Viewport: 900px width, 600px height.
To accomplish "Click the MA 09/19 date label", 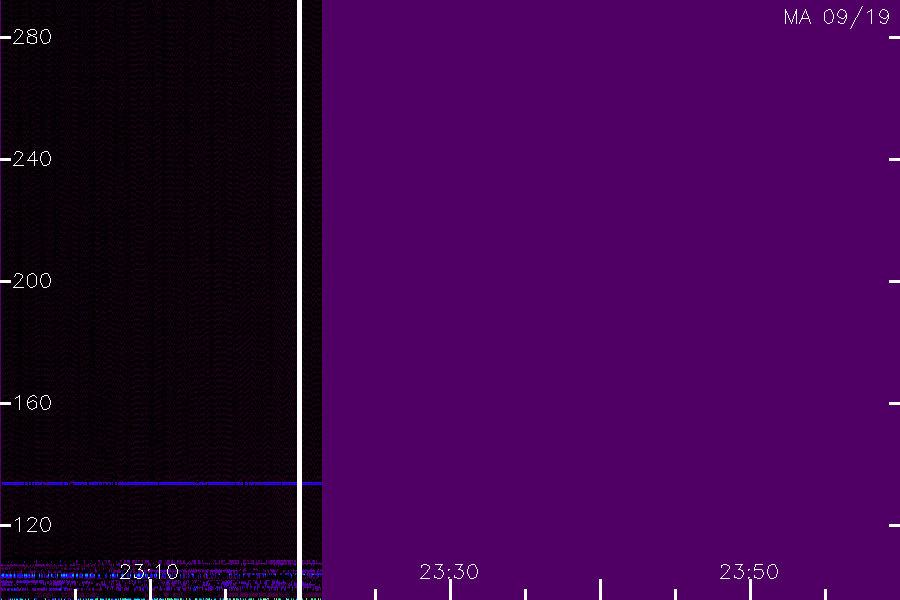I will [x=837, y=17].
